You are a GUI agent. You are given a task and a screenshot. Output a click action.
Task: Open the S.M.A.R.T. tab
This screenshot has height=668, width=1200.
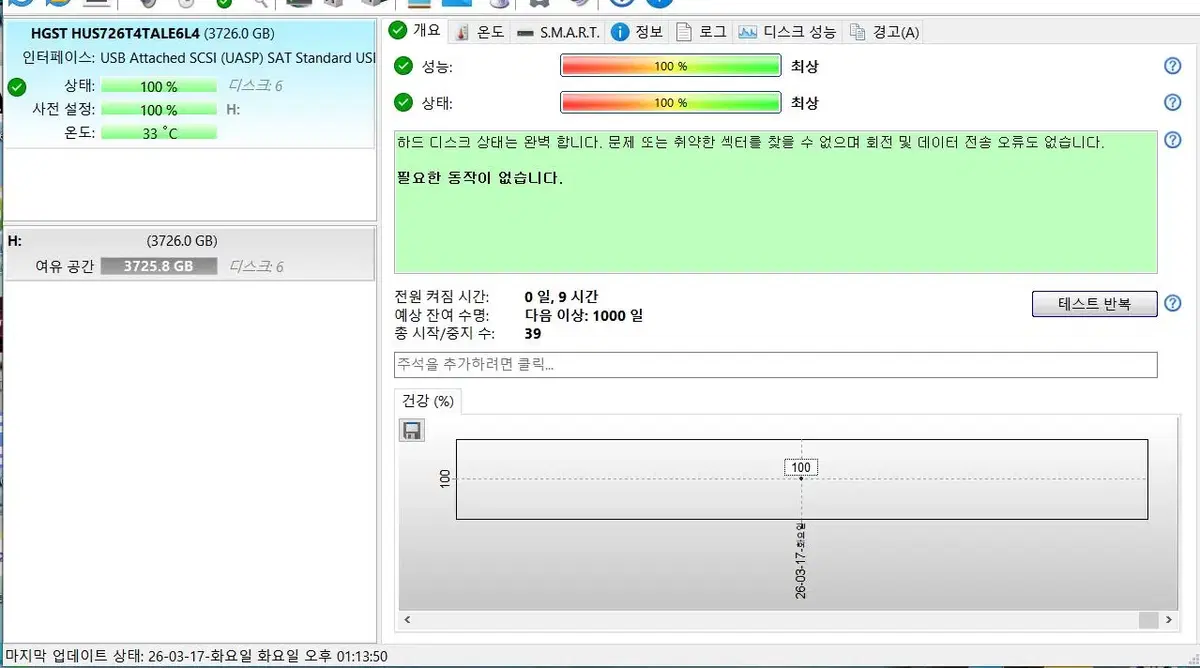pyautogui.click(x=562, y=31)
